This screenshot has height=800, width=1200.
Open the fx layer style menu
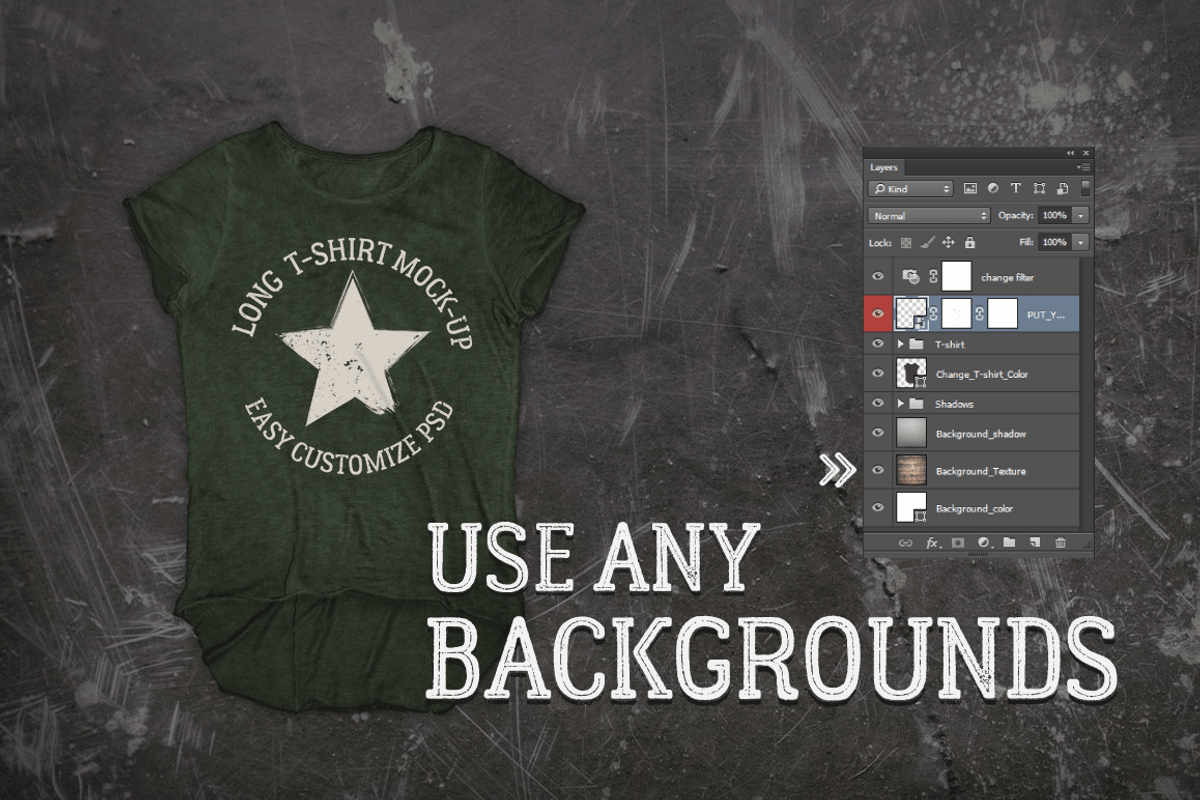tap(933, 543)
